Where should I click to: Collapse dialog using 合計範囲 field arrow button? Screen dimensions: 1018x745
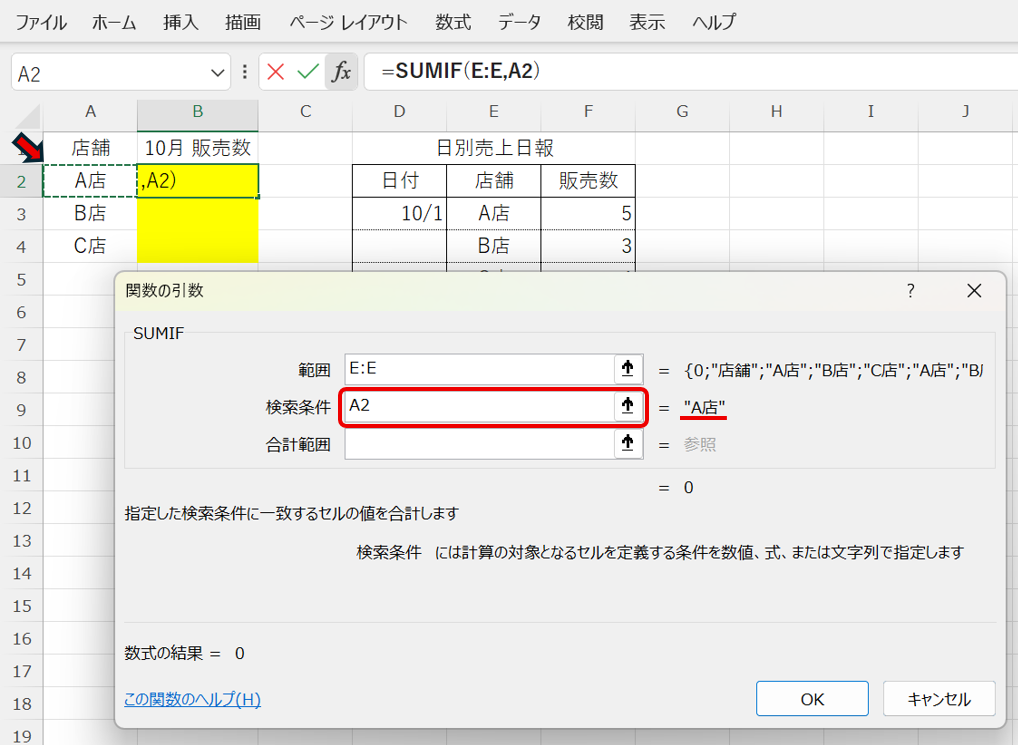[x=627, y=444]
